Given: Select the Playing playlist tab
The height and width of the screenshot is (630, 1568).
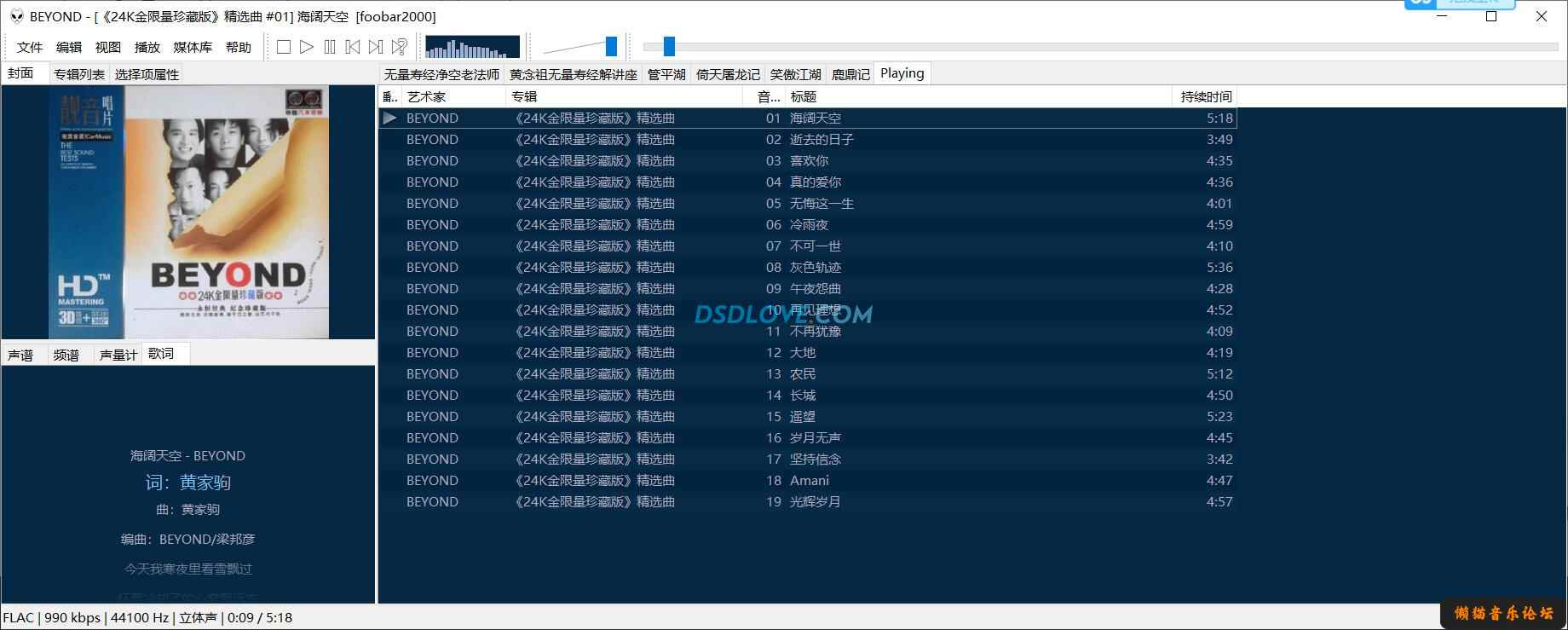Looking at the screenshot, I should (x=902, y=73).
